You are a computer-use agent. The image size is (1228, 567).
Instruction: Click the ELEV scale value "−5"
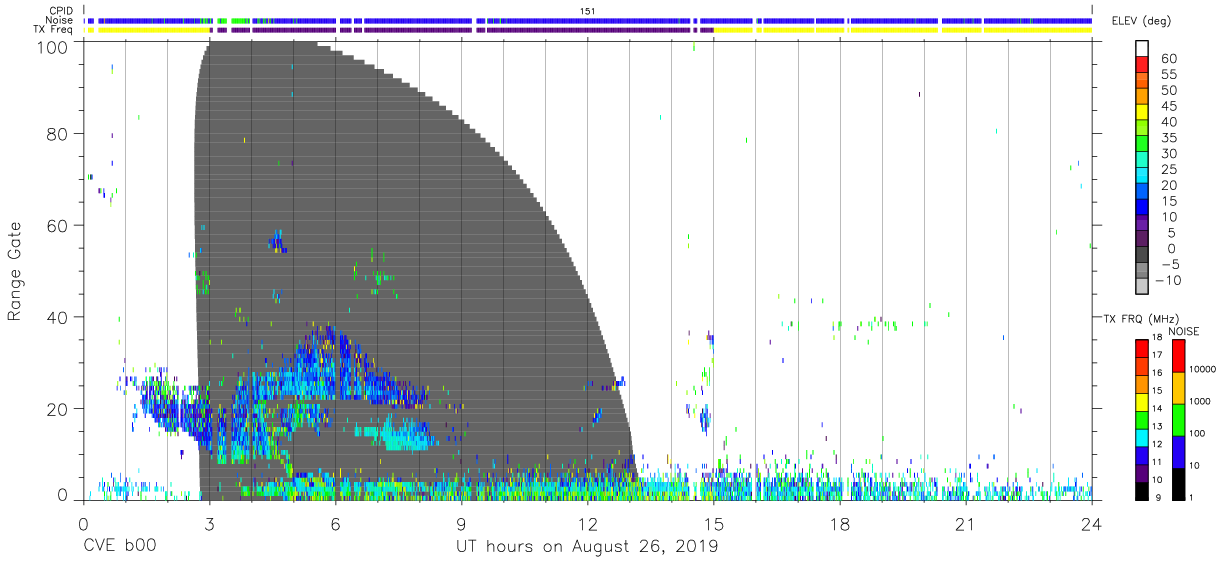1169,264
